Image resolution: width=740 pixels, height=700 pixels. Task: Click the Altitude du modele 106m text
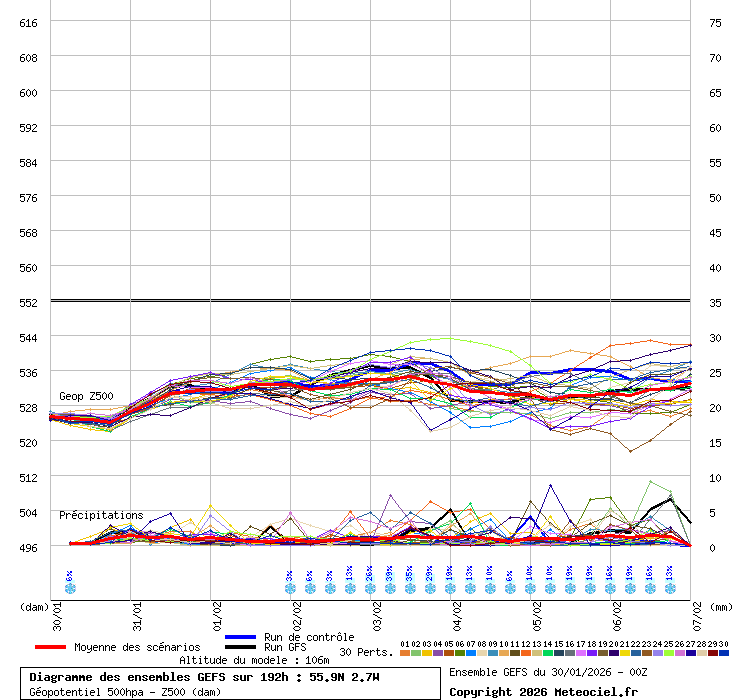240,660
